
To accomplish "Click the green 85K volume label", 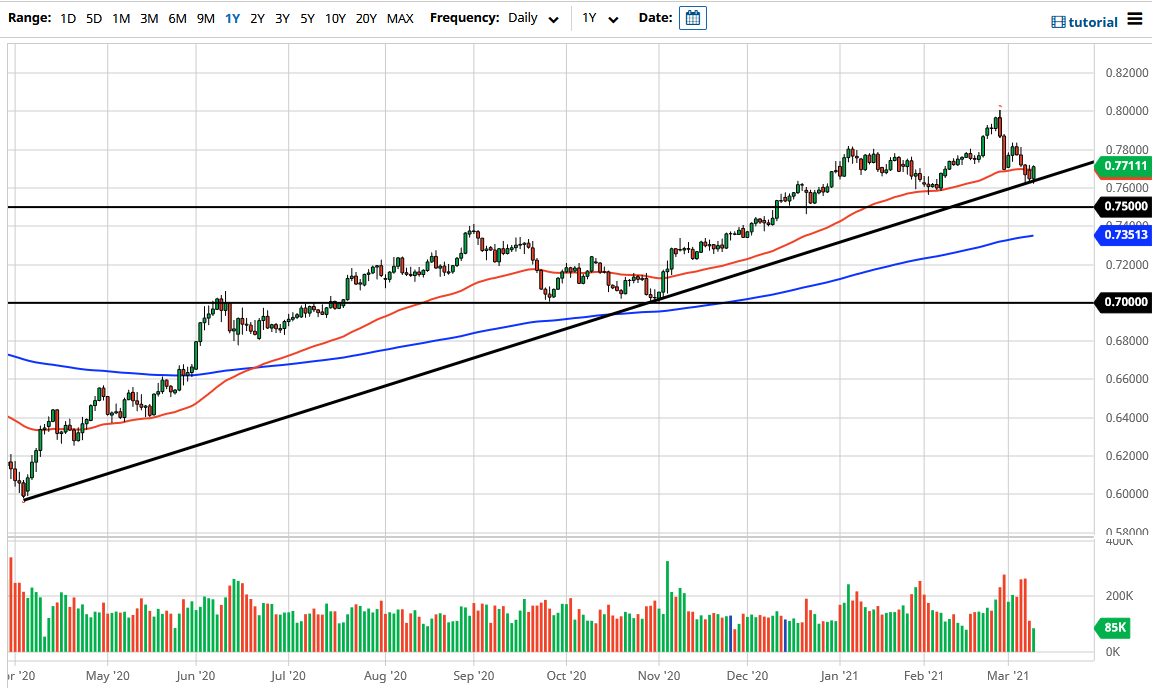I will point(1114,627).
